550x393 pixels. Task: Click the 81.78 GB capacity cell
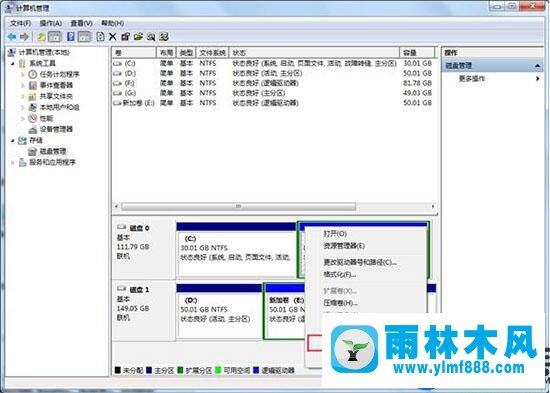click(417, 83)
